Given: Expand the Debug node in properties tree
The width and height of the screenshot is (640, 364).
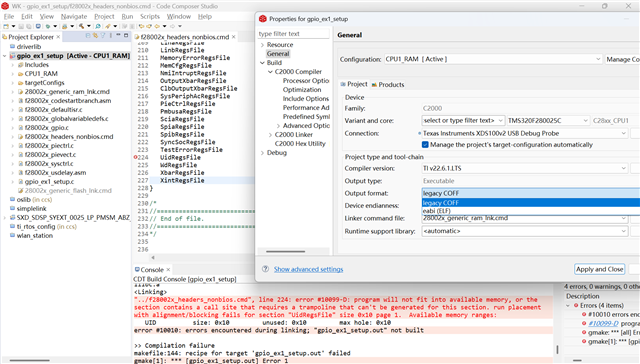Looking at the screenshot, I should [x=262, y=153].
